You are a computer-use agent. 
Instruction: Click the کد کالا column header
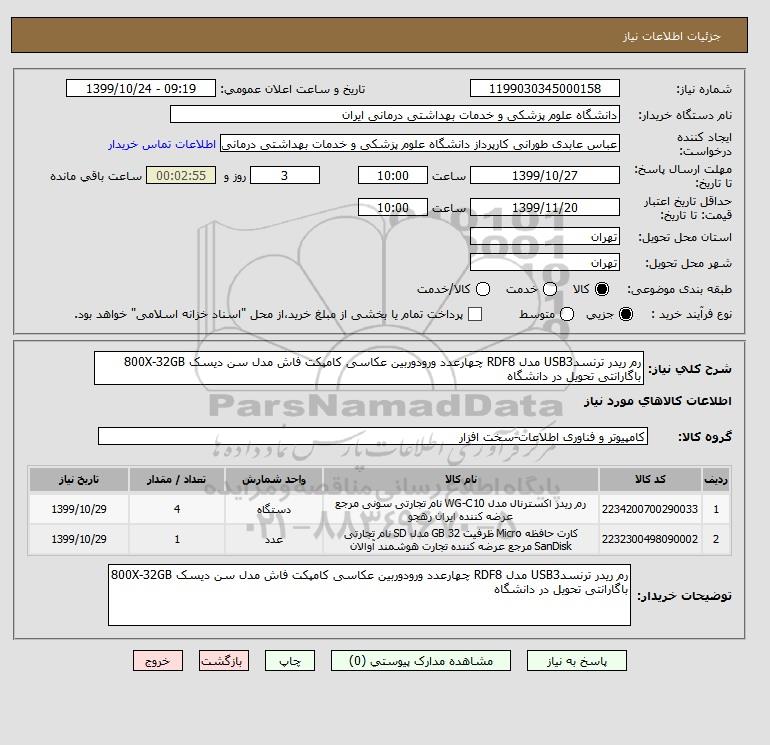point(650,479)
